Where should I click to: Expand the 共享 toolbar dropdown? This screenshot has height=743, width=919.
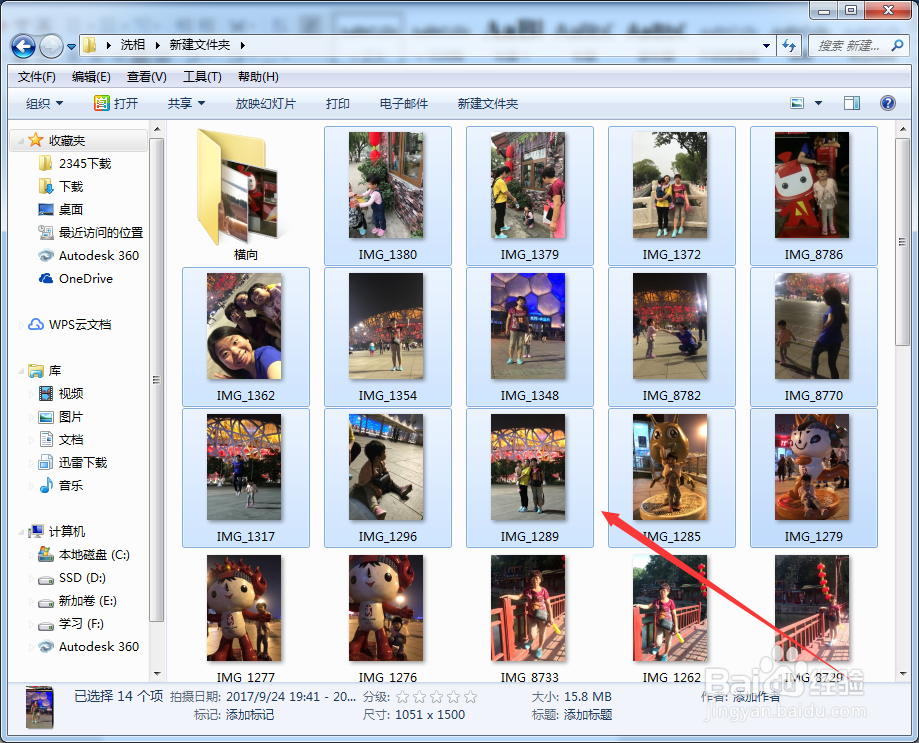click(186, 104)
